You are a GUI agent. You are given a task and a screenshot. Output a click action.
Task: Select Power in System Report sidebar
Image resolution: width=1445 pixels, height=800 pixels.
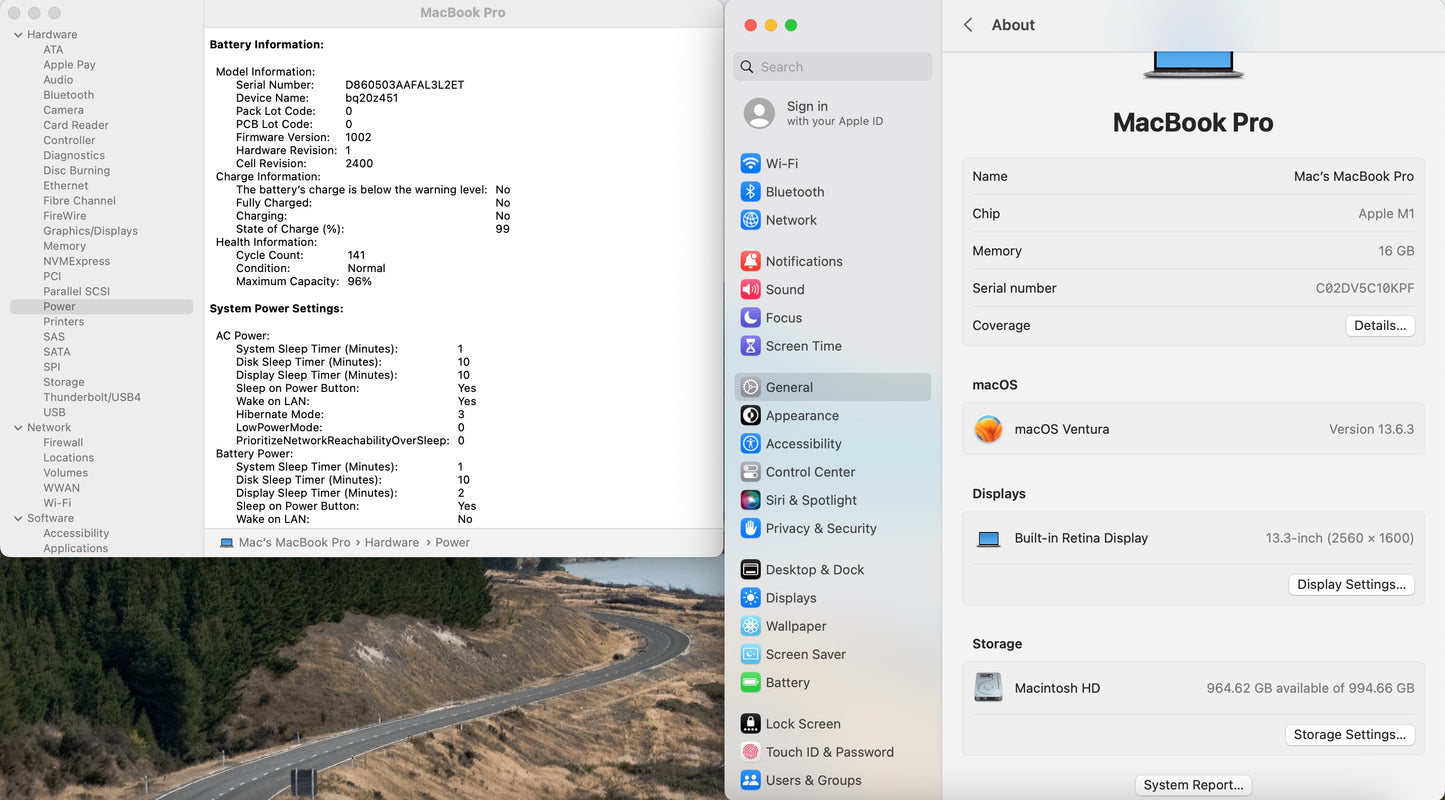pyautogui.click(x=101, y=307)
